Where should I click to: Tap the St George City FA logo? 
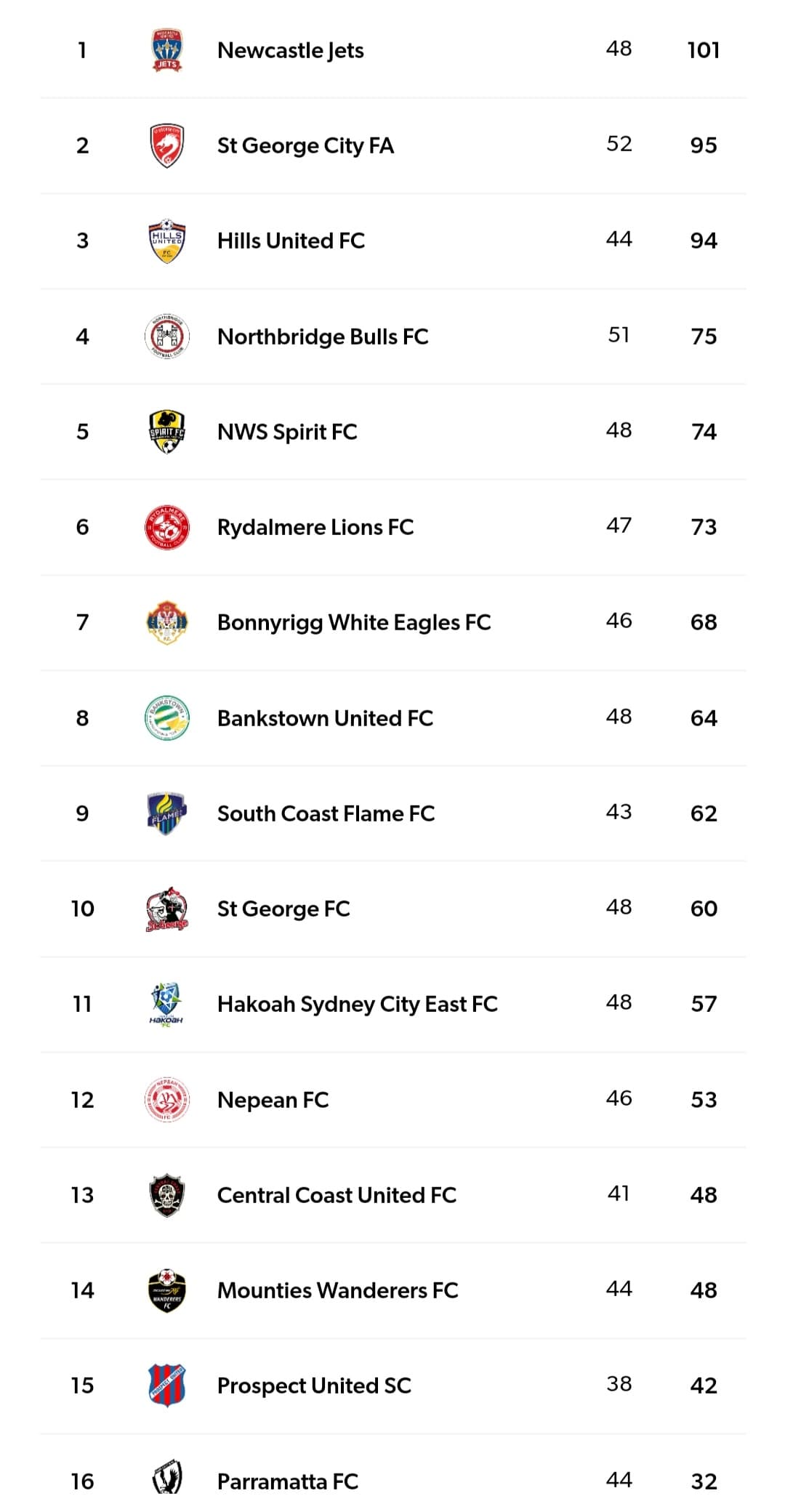(x=166, y=145)
